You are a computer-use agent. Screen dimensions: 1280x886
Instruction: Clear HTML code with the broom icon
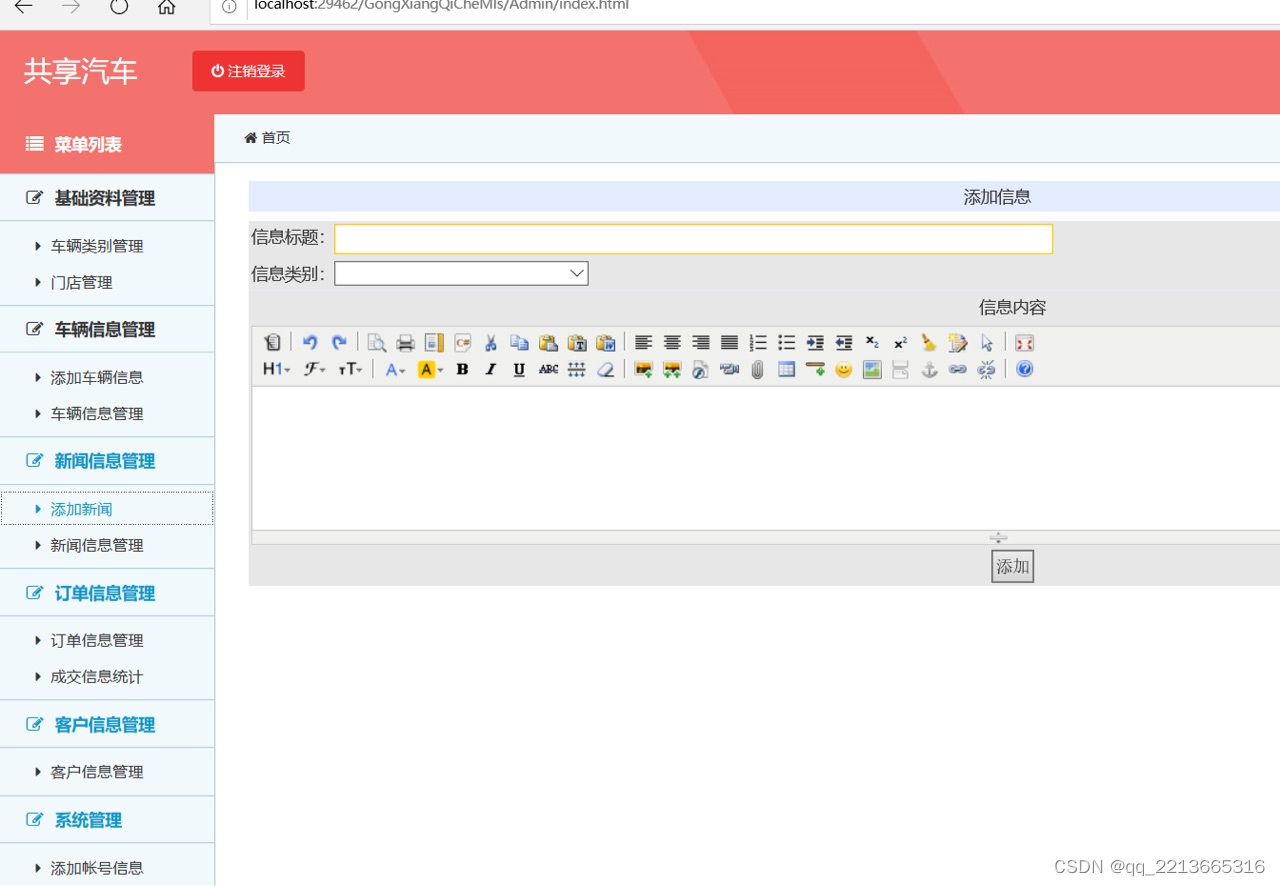pos(929,343)
